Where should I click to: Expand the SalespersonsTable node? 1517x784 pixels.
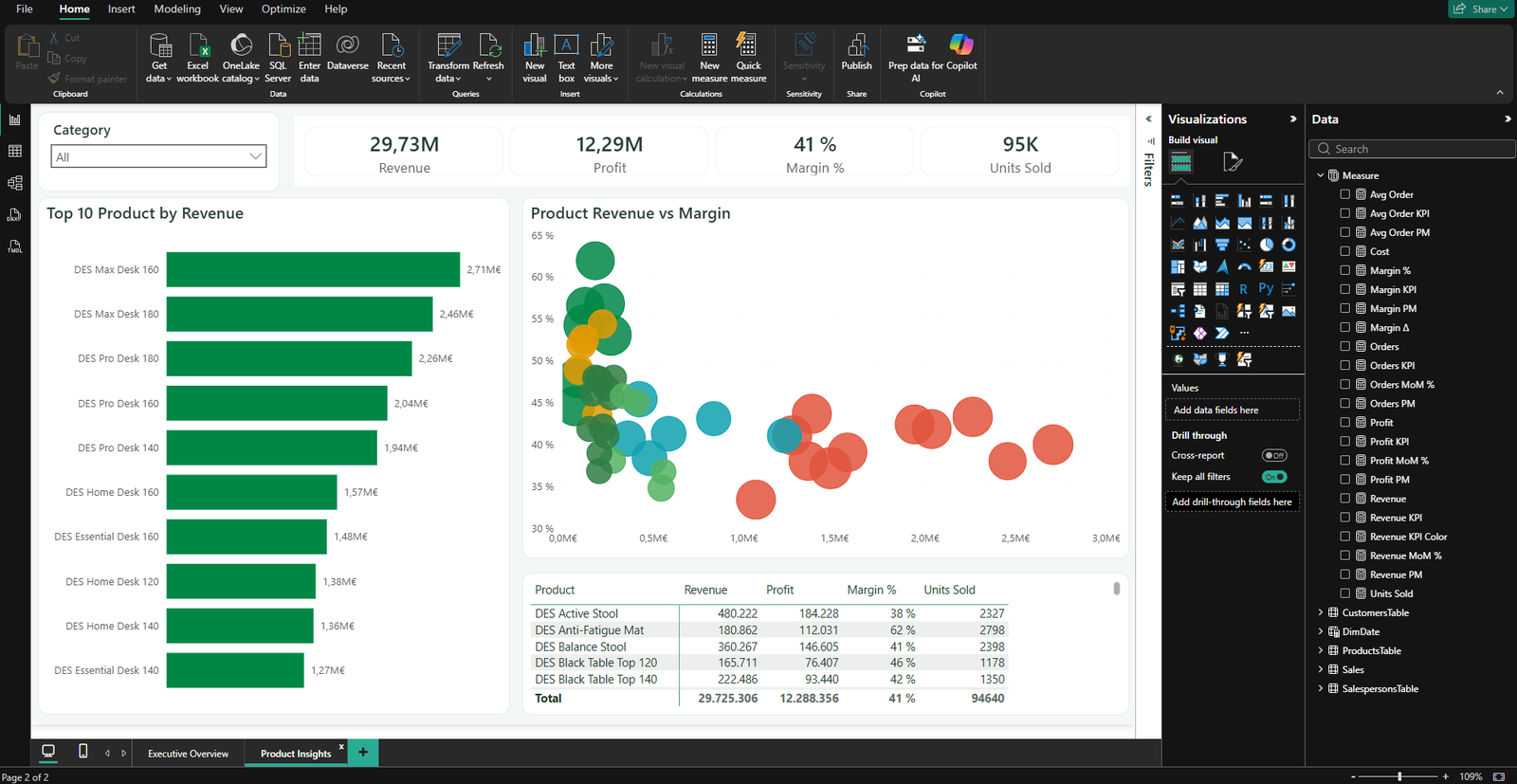pos(1320,688)
